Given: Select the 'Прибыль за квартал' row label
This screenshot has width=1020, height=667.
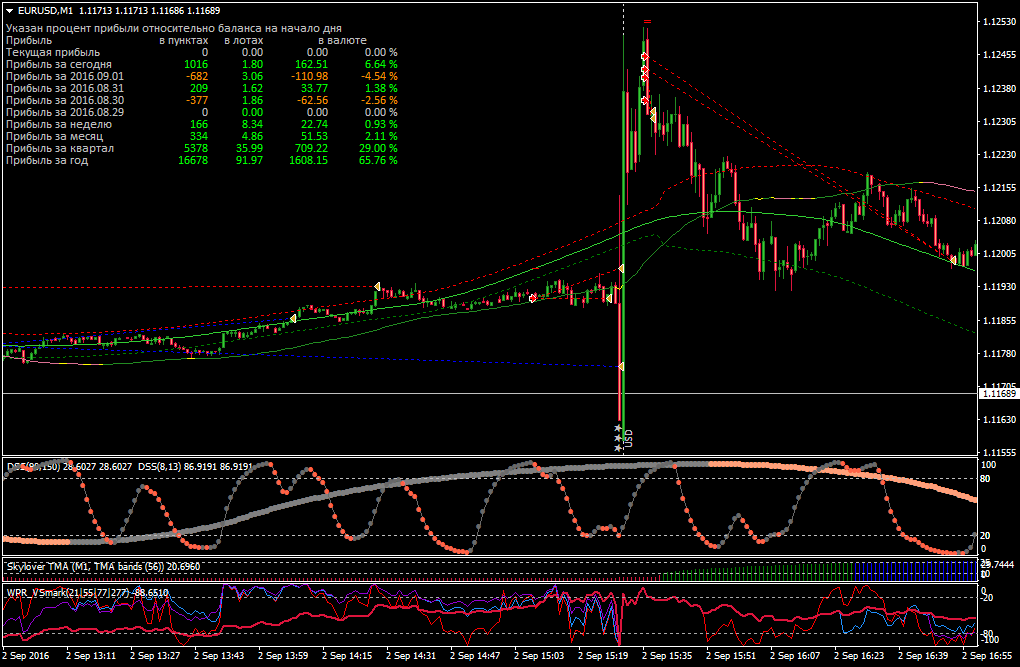Looking at the screenshot, I should (60, 148).
